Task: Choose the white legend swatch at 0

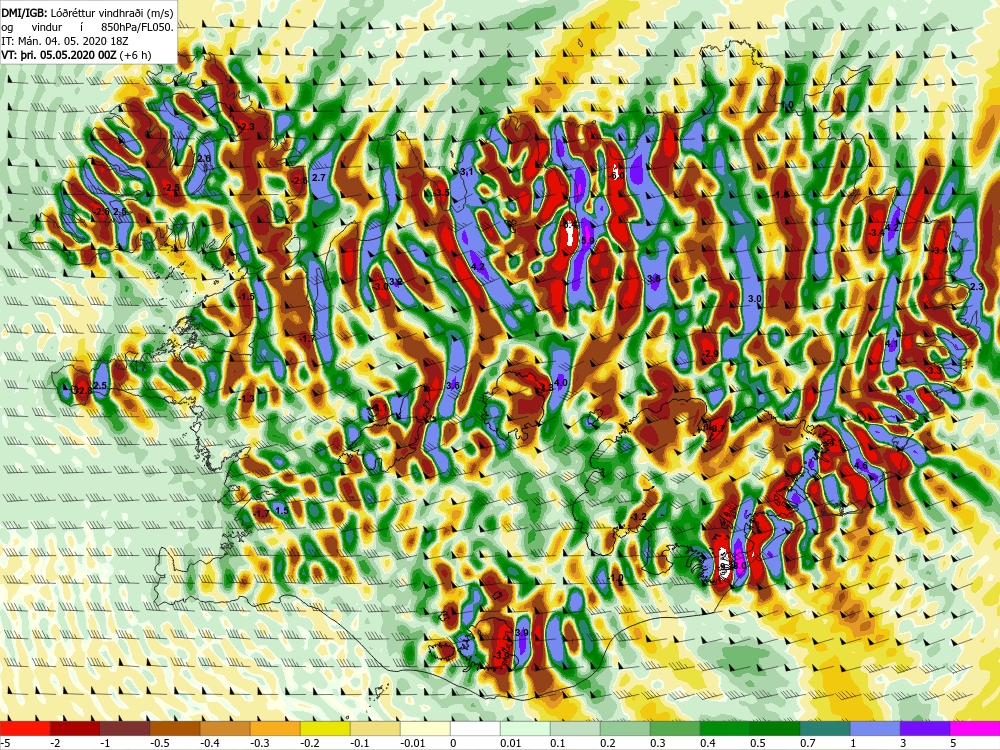Action: click(475, 728)
